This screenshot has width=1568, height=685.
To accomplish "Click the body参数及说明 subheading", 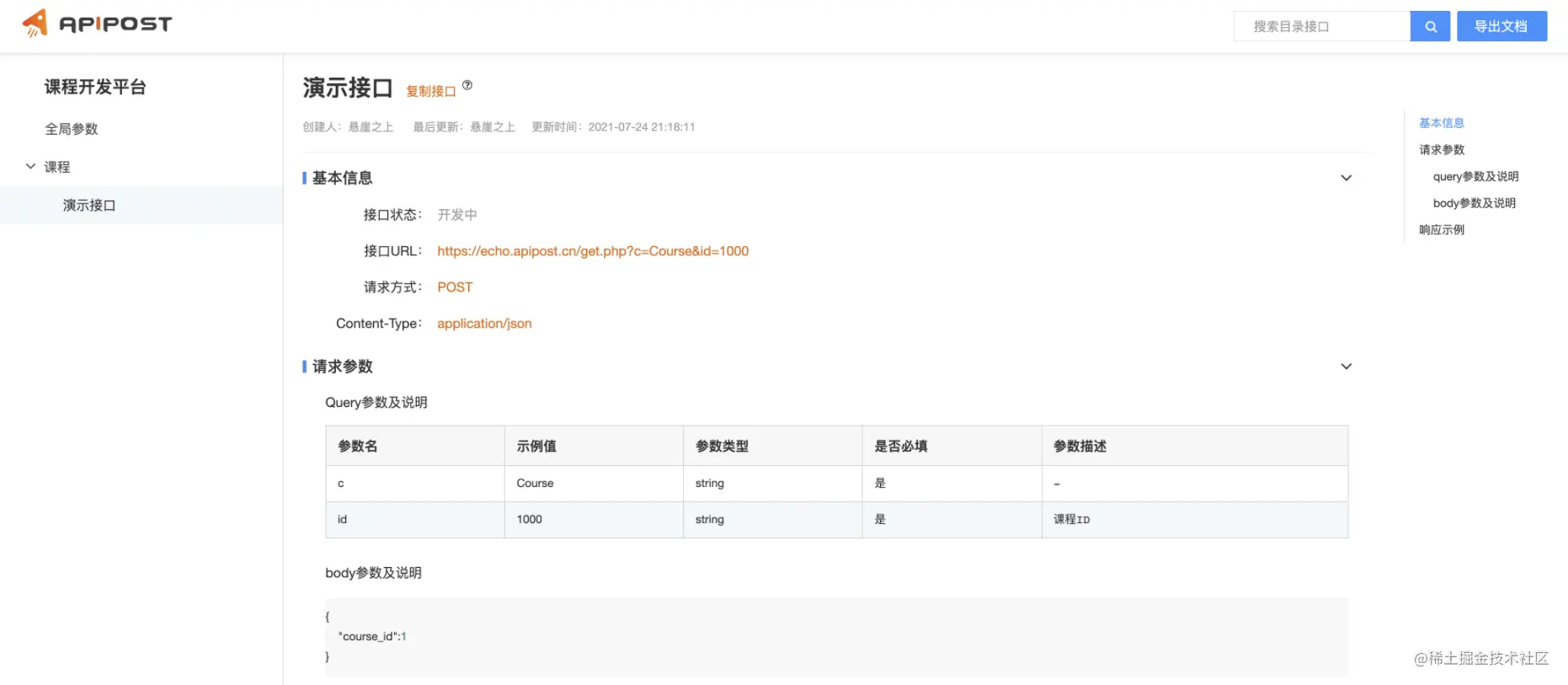I will [x=373, y=573].
